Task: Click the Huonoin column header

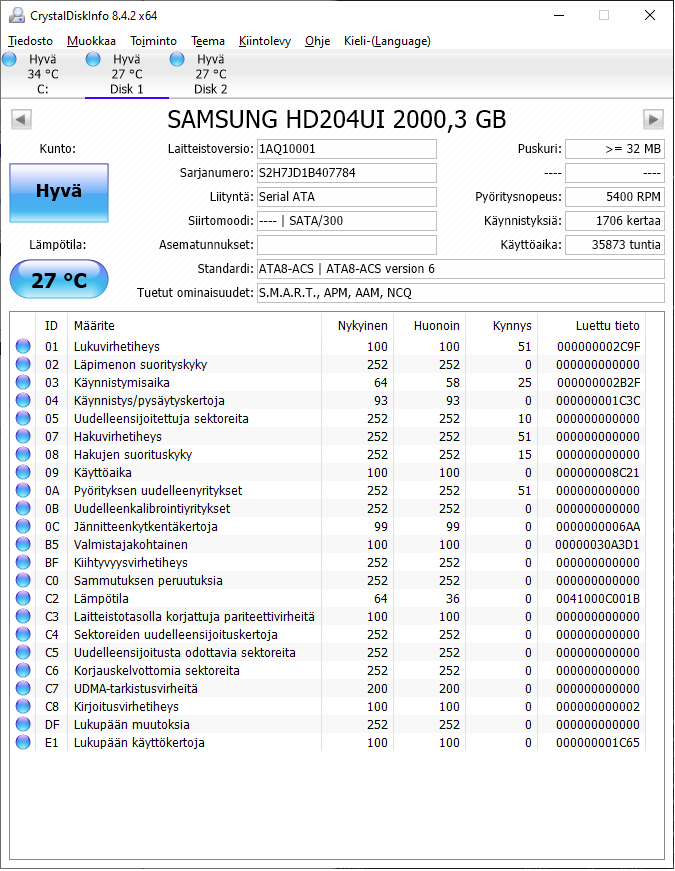Action: coord(429,326)
